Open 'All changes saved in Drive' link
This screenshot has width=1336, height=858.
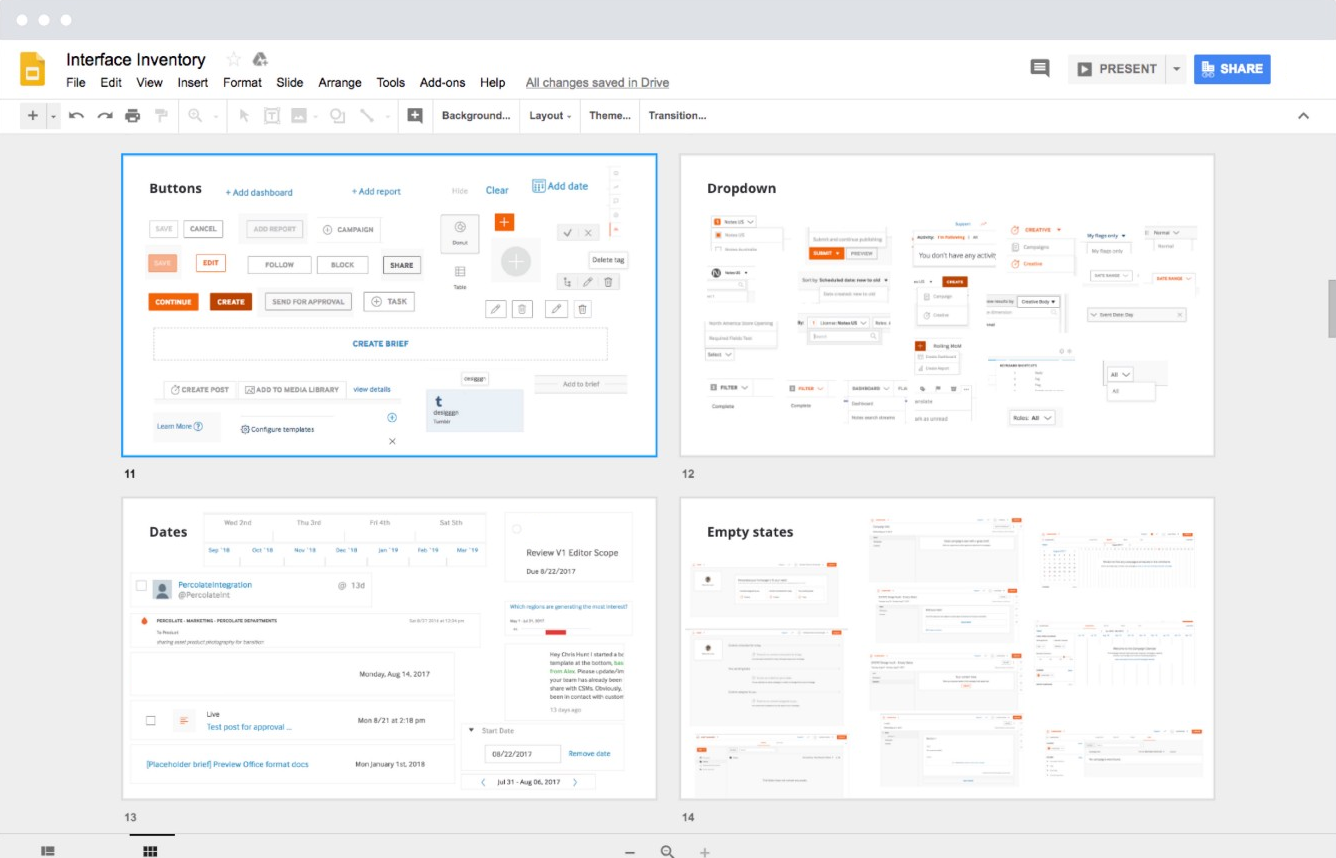[597, 82]
